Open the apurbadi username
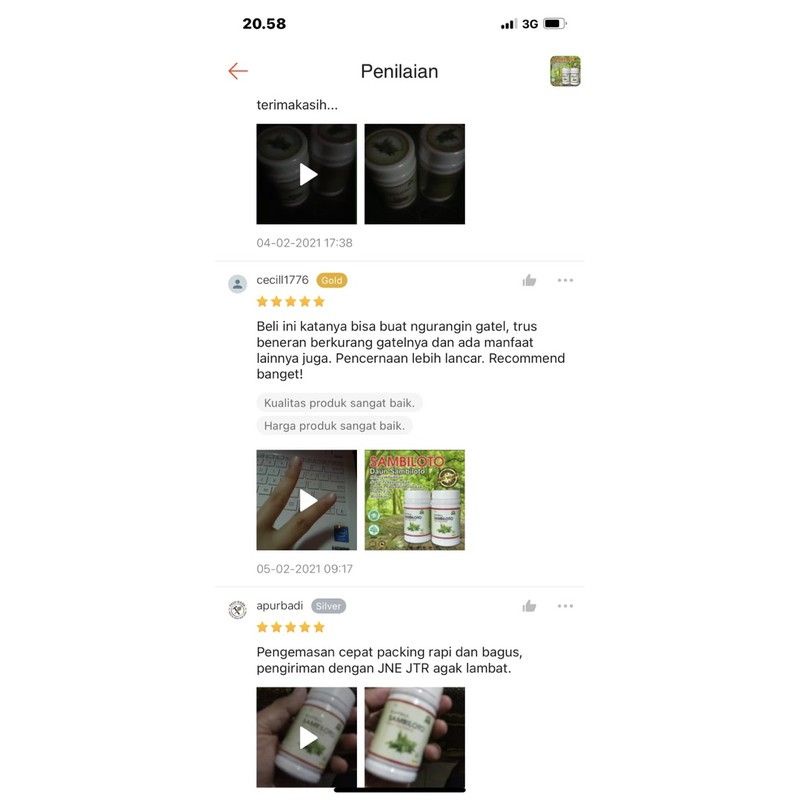 pyautogui.click(x=280, y=606)
